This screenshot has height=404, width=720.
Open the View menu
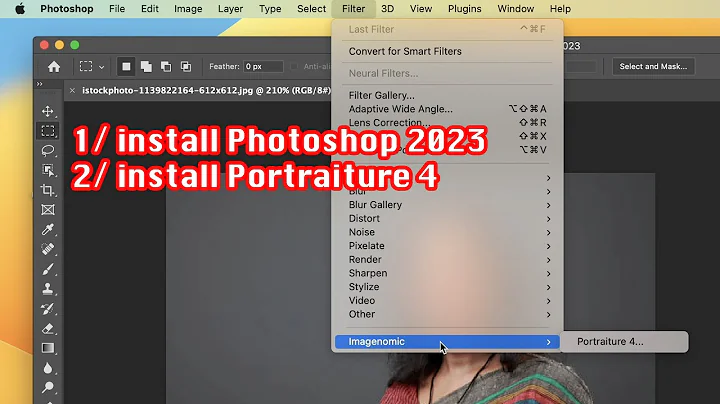tap(421, 9)
